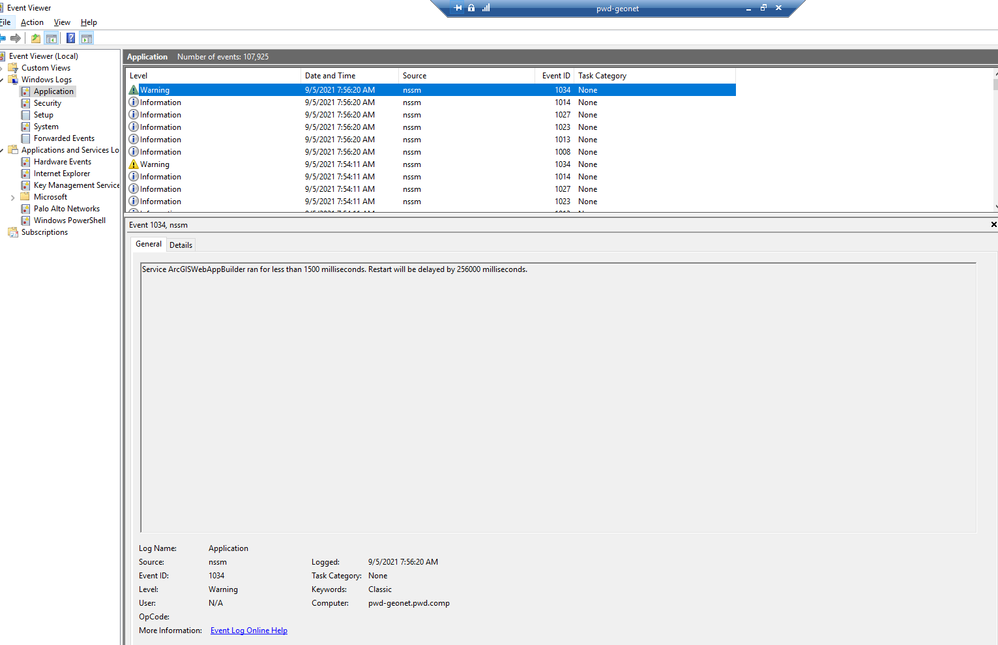Click the event list scroll-up arrow
Viewport: 998px width, 645px height.
point(995,74)
